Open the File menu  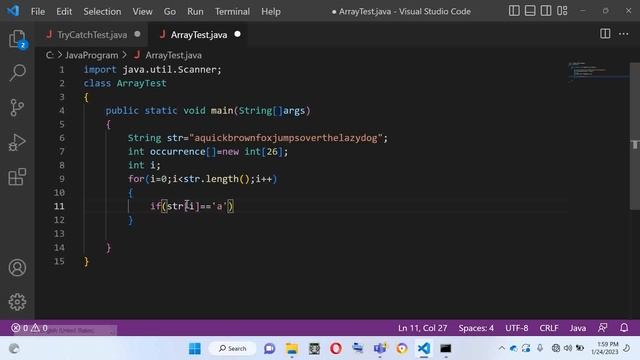(x=38, y=11)
